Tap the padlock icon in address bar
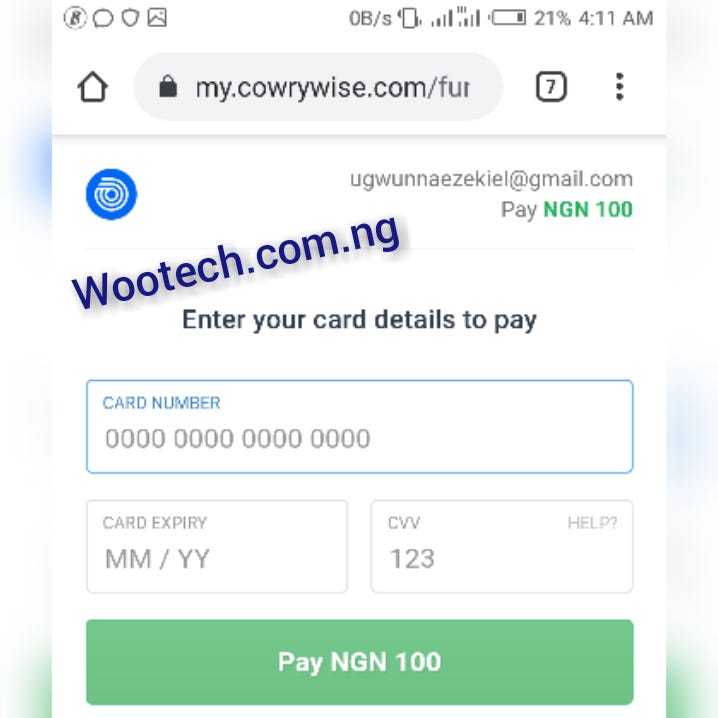Viewport: 718px width, 718px height. point(168,86)
